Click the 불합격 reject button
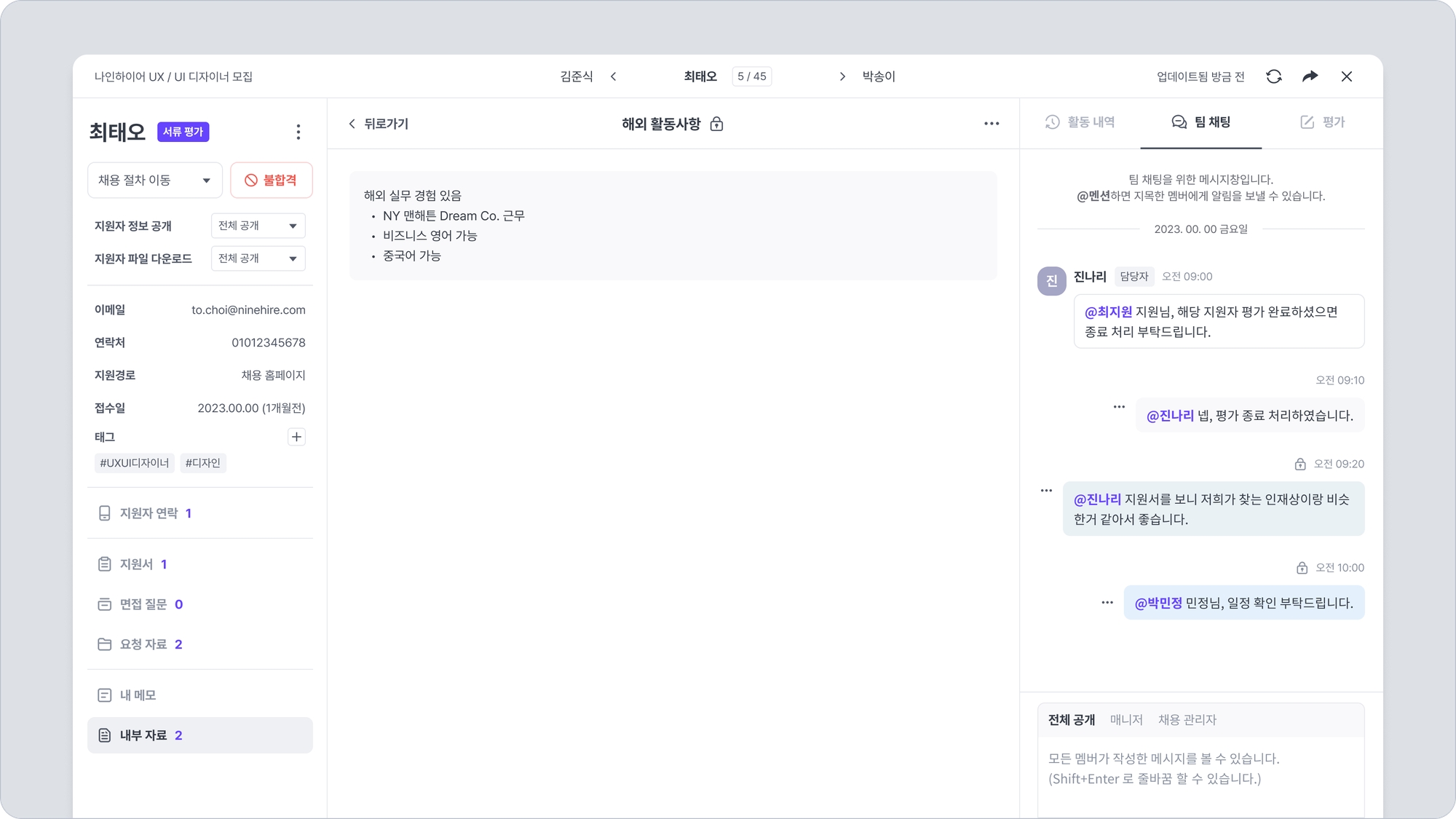 click(271, 180)
